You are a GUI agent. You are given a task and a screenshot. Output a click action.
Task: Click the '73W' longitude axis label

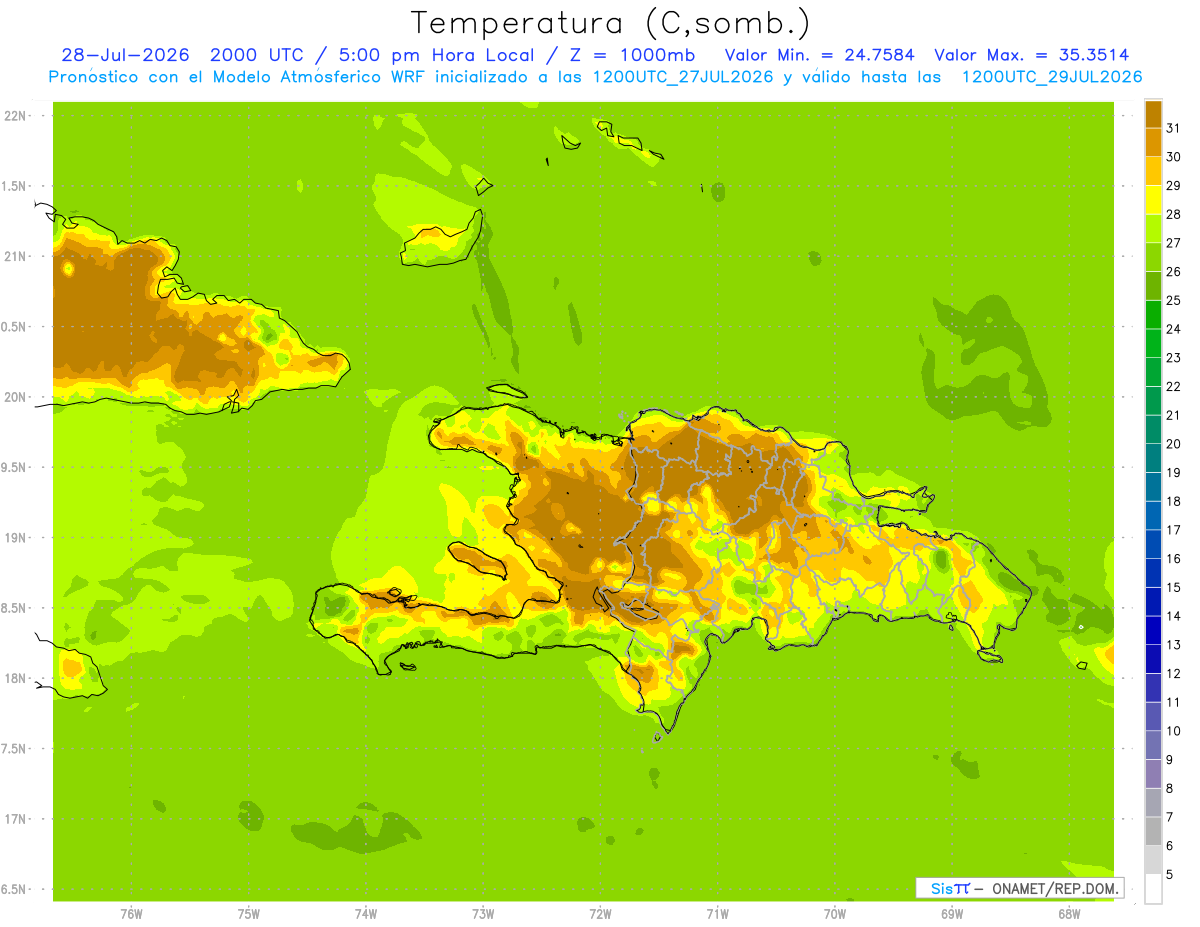pos(483,914)
